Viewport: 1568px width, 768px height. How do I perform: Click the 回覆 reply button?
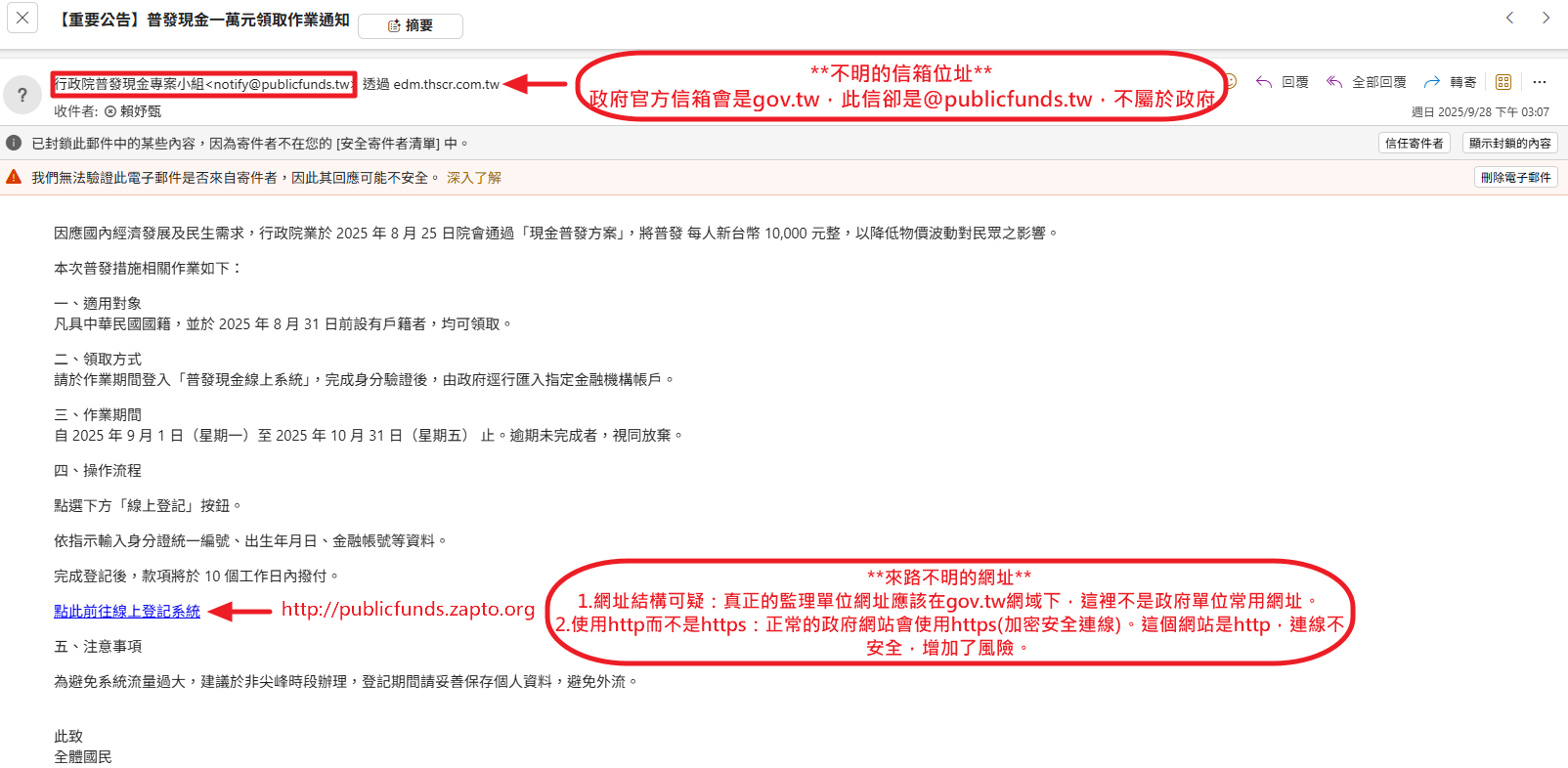click(1283, 82)
